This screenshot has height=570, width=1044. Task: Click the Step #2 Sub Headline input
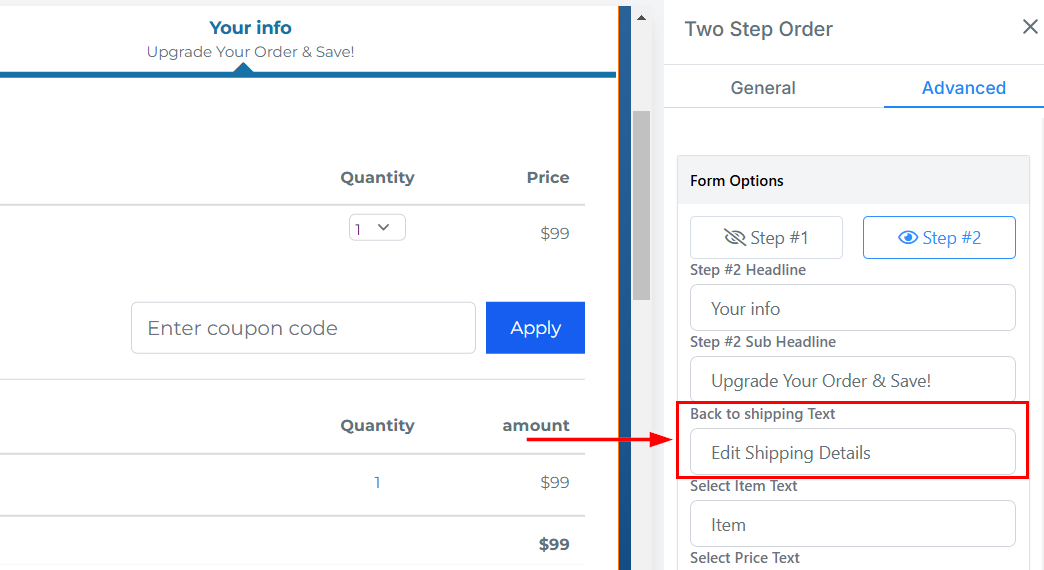point(853,380)
